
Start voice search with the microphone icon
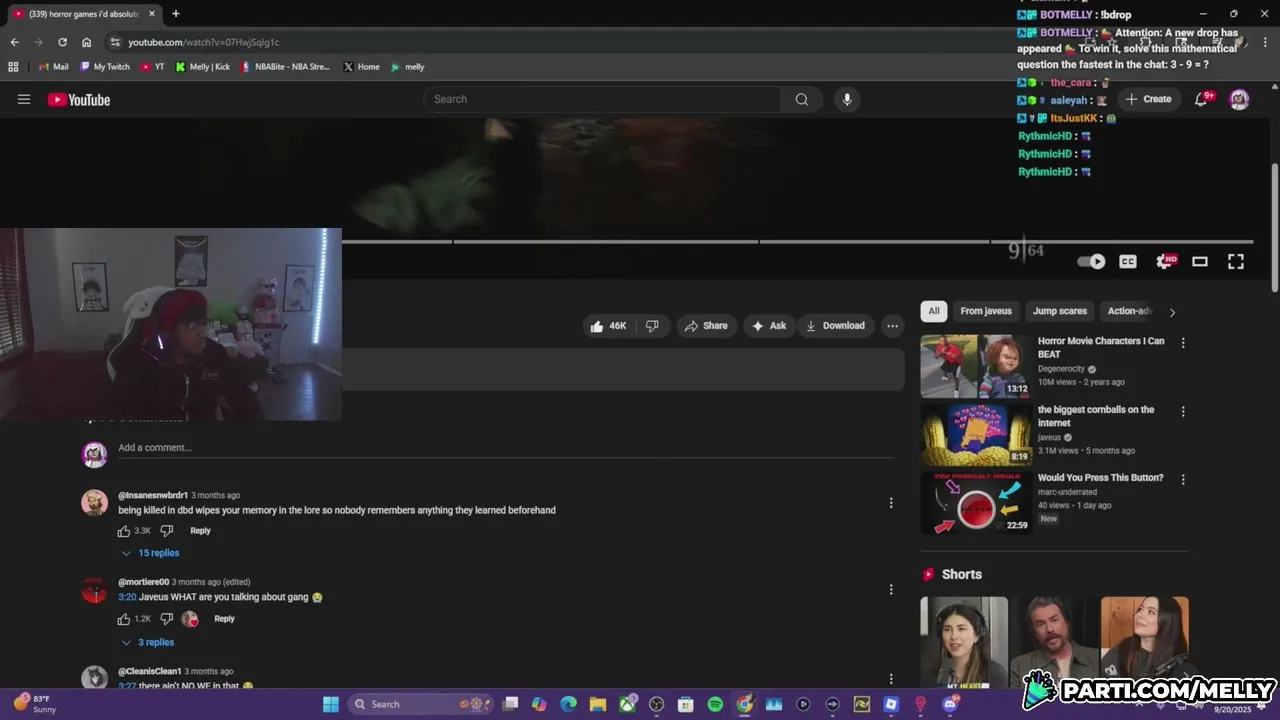point(847,99)
